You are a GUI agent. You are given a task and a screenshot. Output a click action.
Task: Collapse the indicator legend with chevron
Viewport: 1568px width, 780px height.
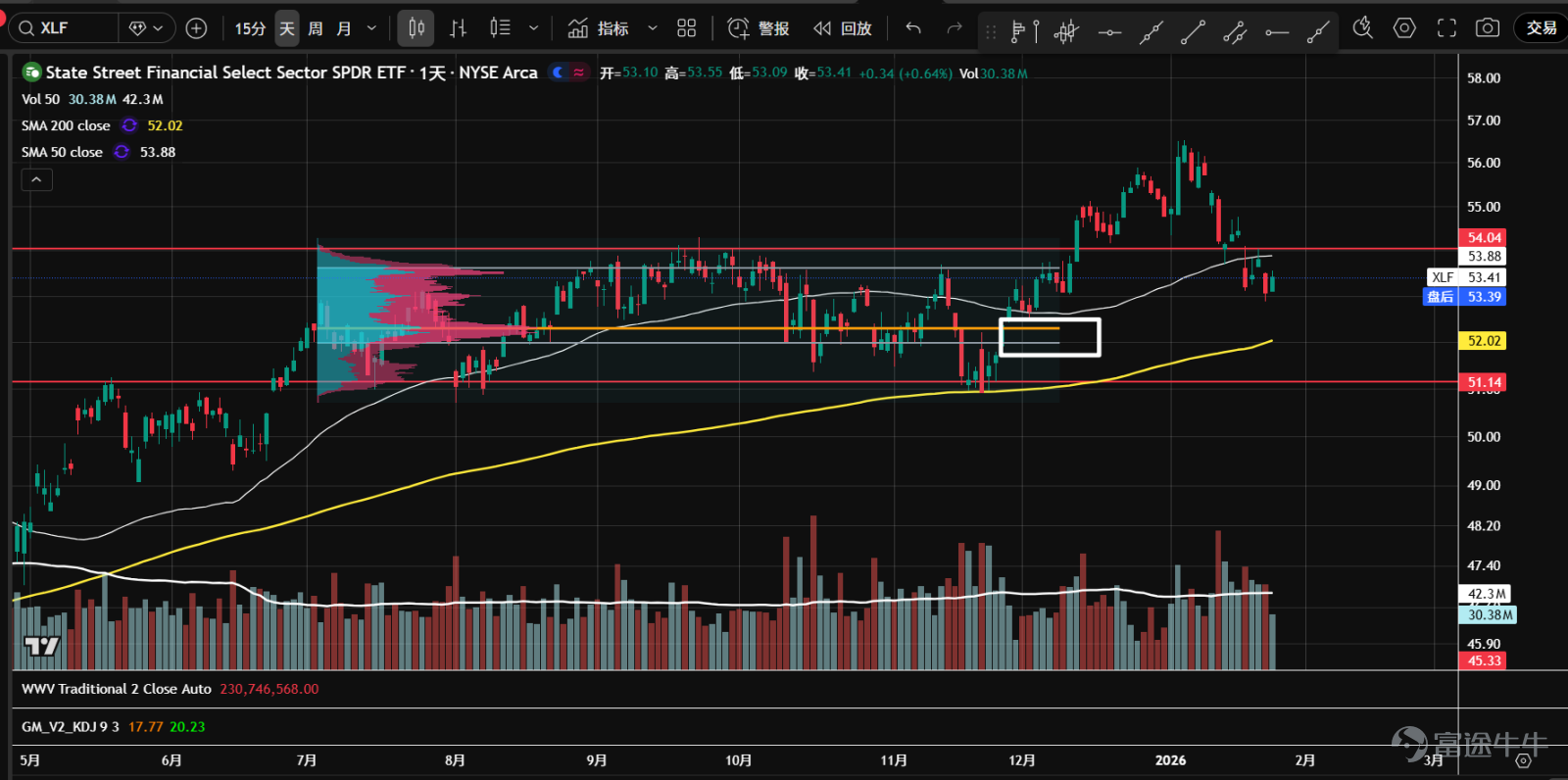(36, 179)
